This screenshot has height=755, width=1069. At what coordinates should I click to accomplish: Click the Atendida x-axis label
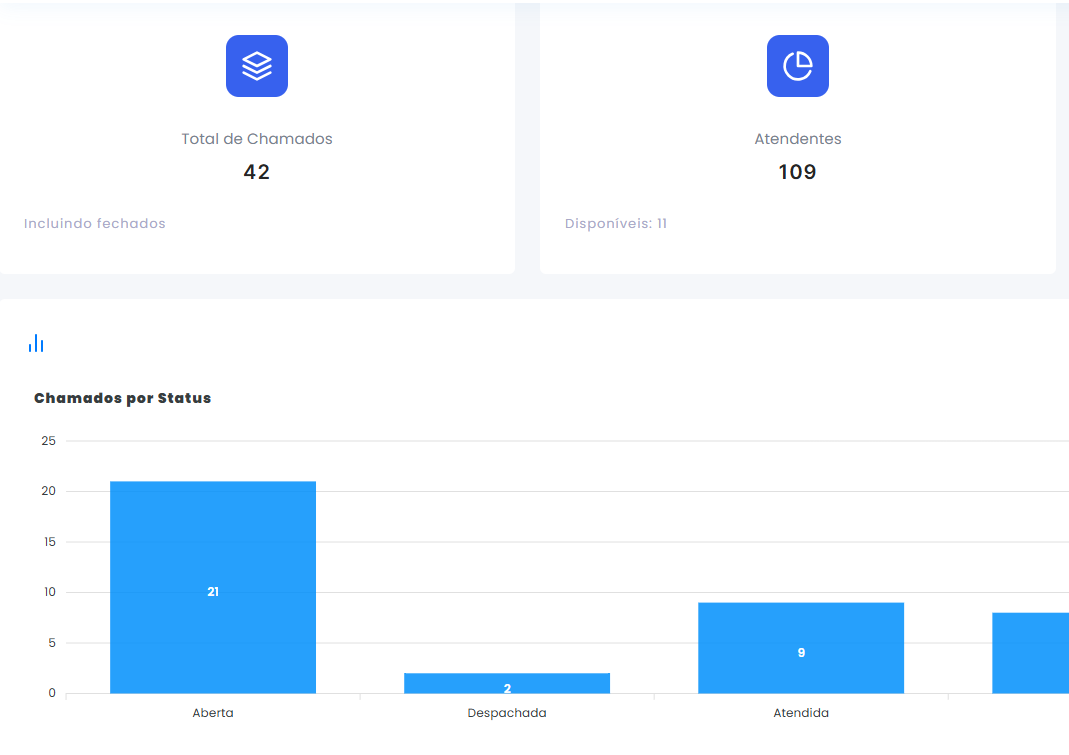point(801,713)
